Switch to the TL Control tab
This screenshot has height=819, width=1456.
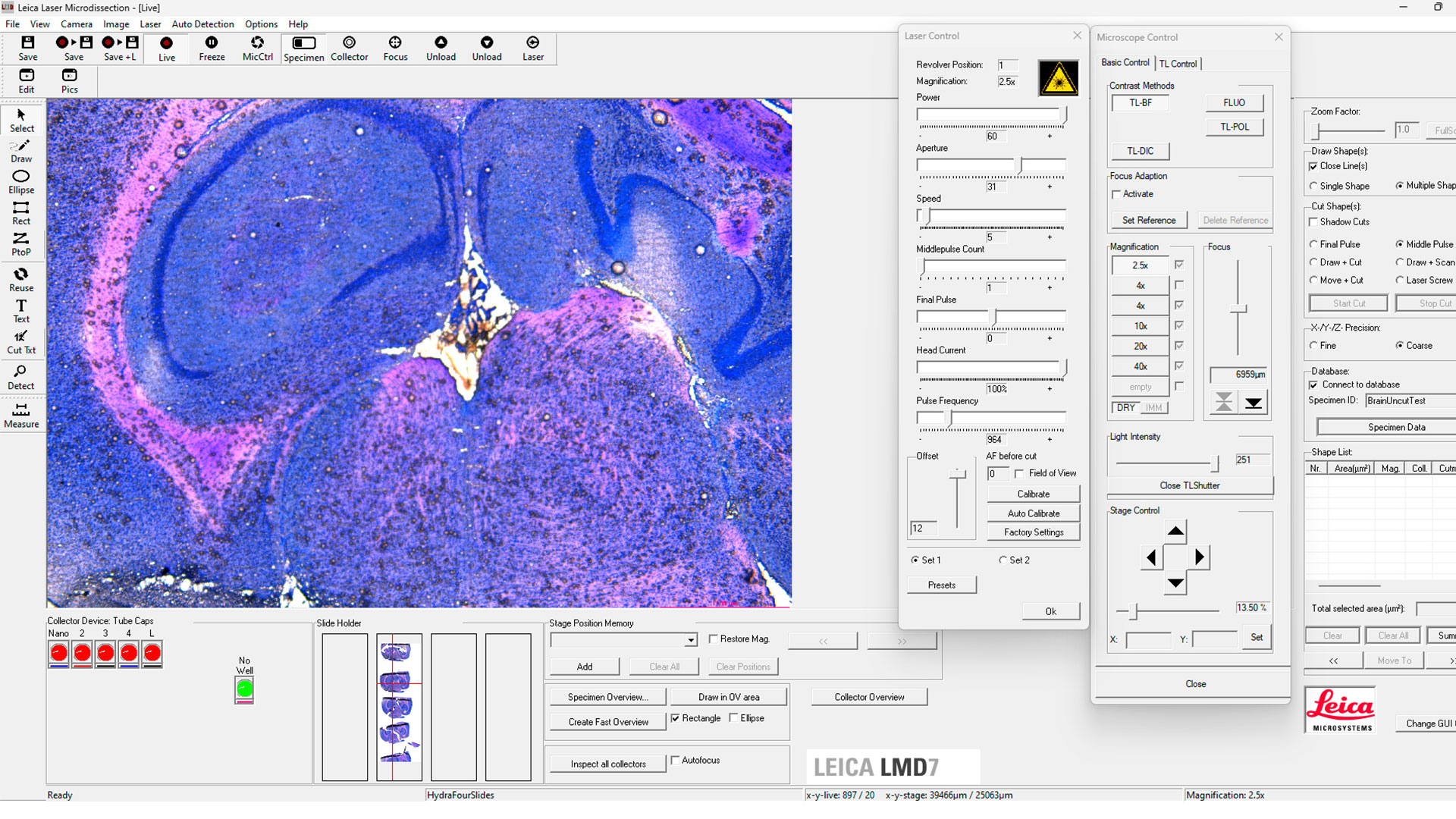click(x=1178, y=64)
